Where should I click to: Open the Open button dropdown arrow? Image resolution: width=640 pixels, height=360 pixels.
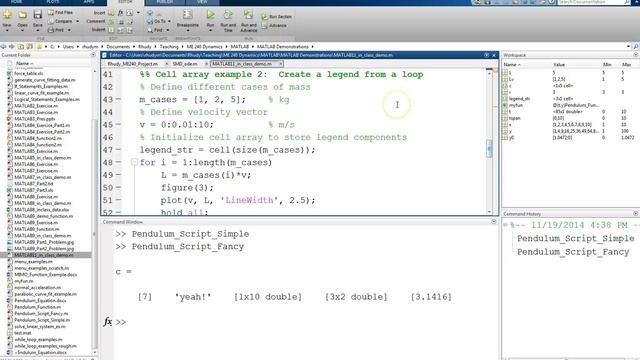[22, 31]
